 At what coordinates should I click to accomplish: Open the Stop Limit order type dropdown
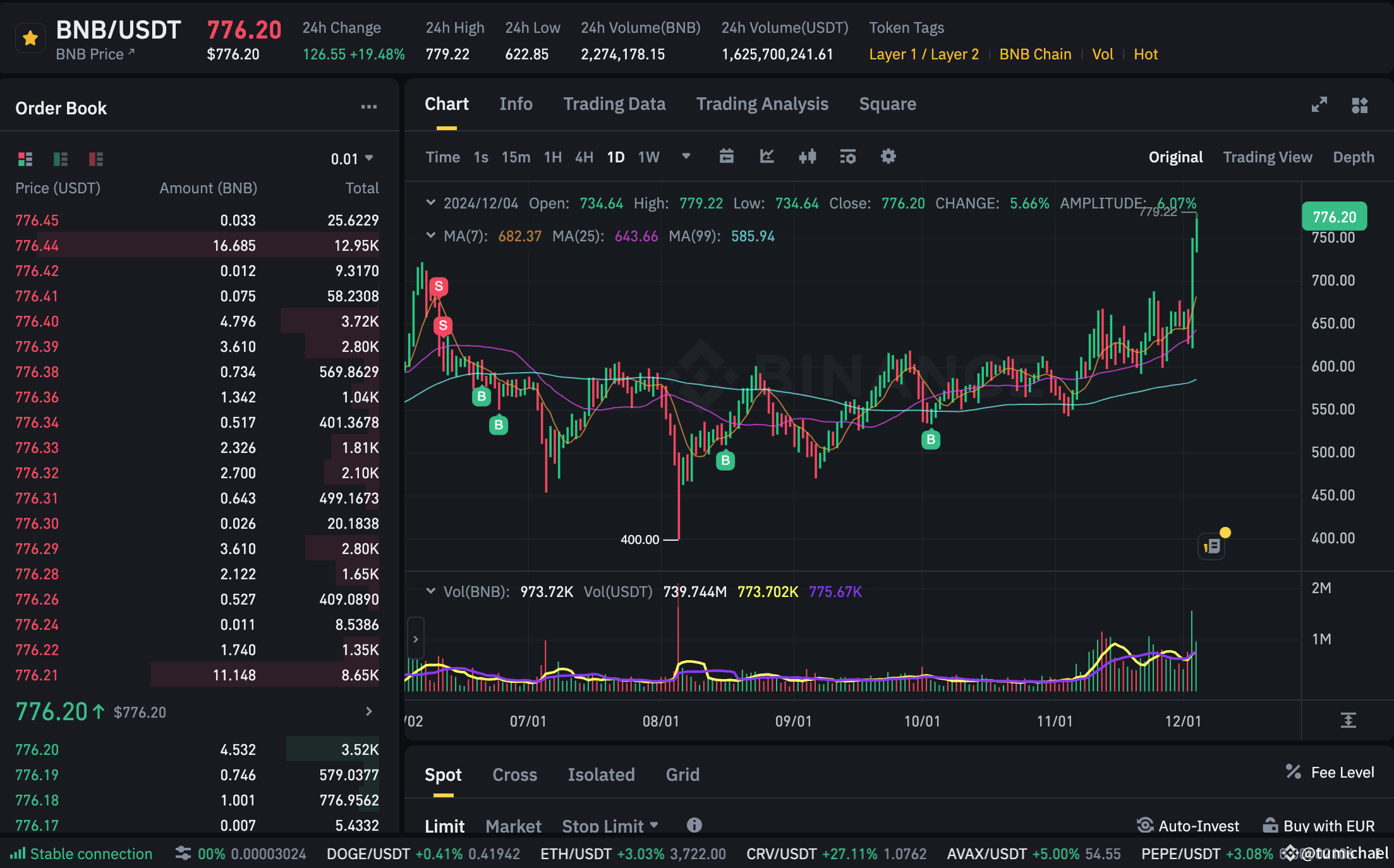pos(610,826)
